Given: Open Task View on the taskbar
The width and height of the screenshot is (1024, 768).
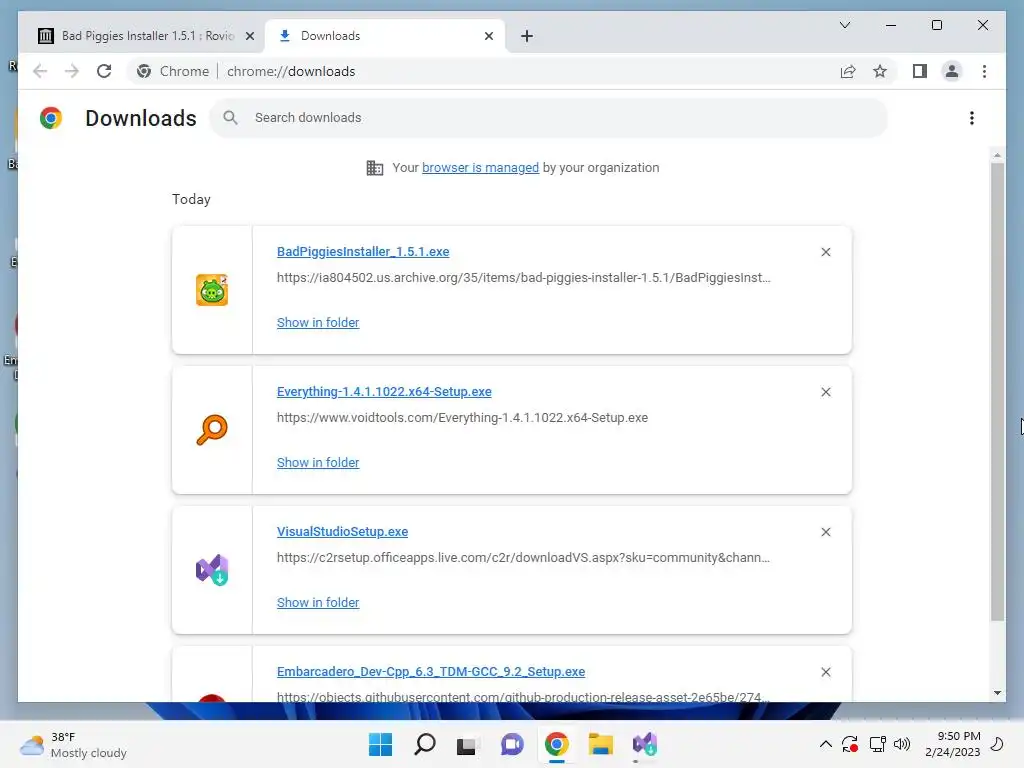Looking at the screenshot, I should coord(467,744).
